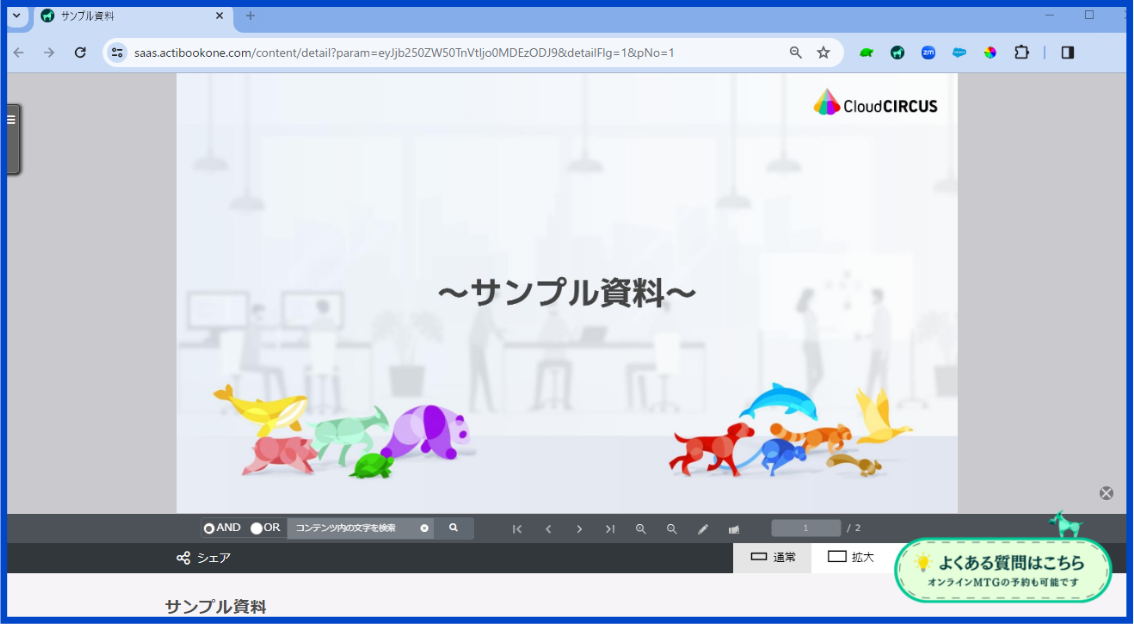Open the sidebar hamburger menu on the left

click(x=13, y=117)
